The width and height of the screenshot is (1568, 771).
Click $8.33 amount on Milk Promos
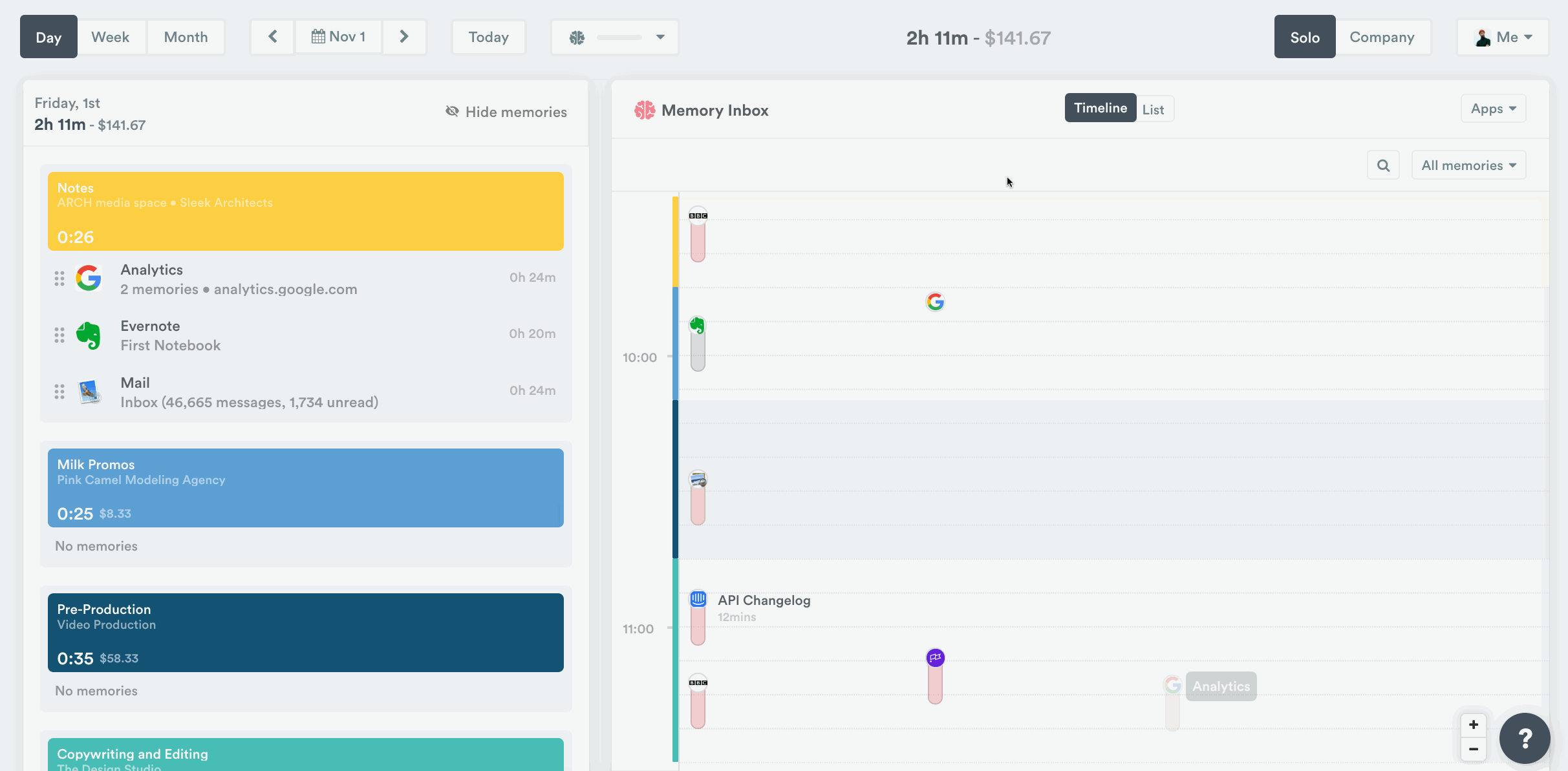click(x=115, y=514)
